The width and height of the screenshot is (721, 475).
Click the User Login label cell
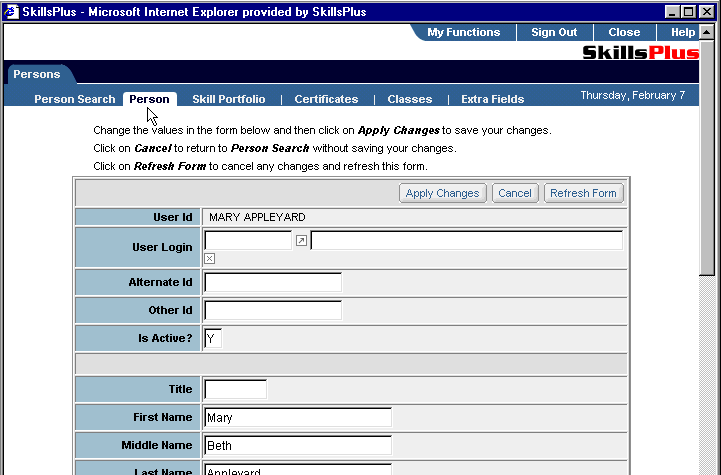(137, 247)
